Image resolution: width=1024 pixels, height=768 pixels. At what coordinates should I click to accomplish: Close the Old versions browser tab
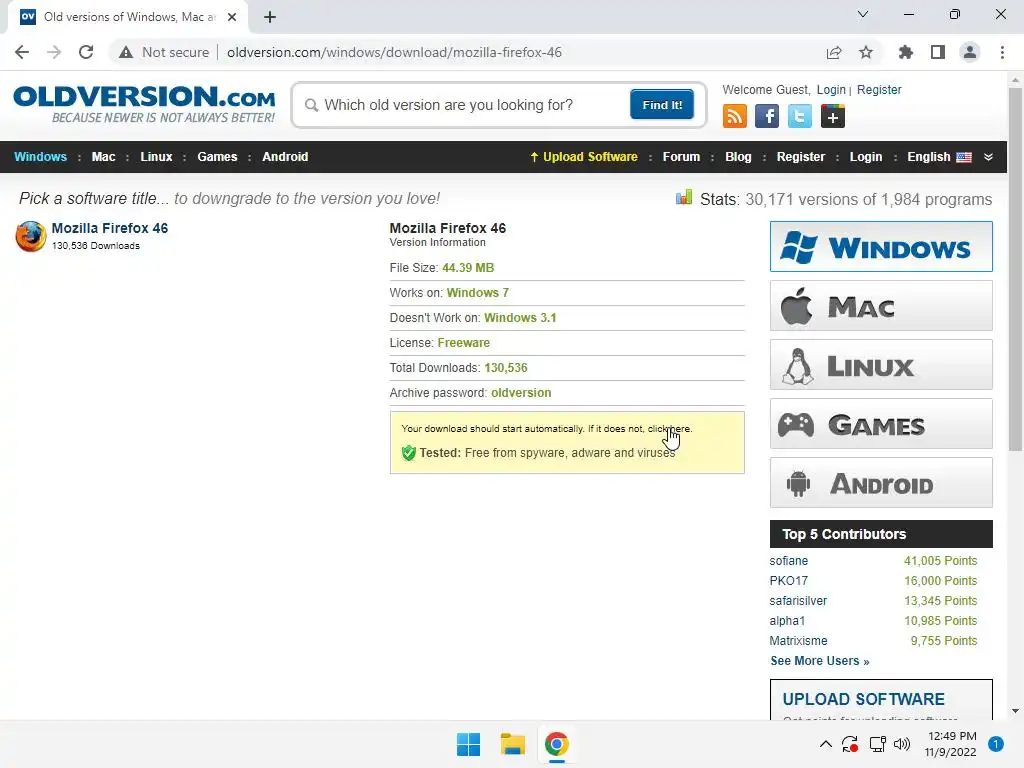click(232, 17)
